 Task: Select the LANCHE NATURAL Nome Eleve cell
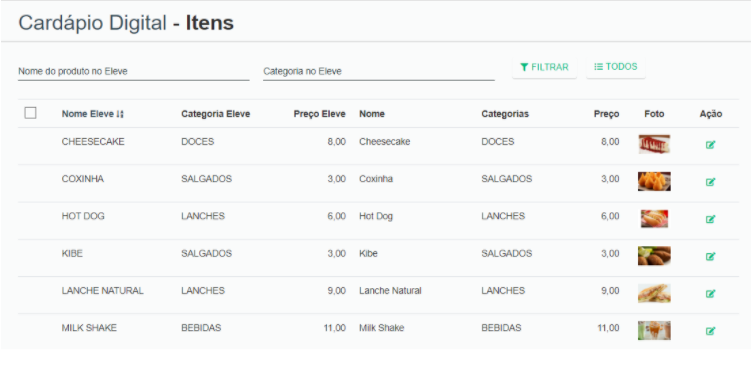[x=102, y=291]
